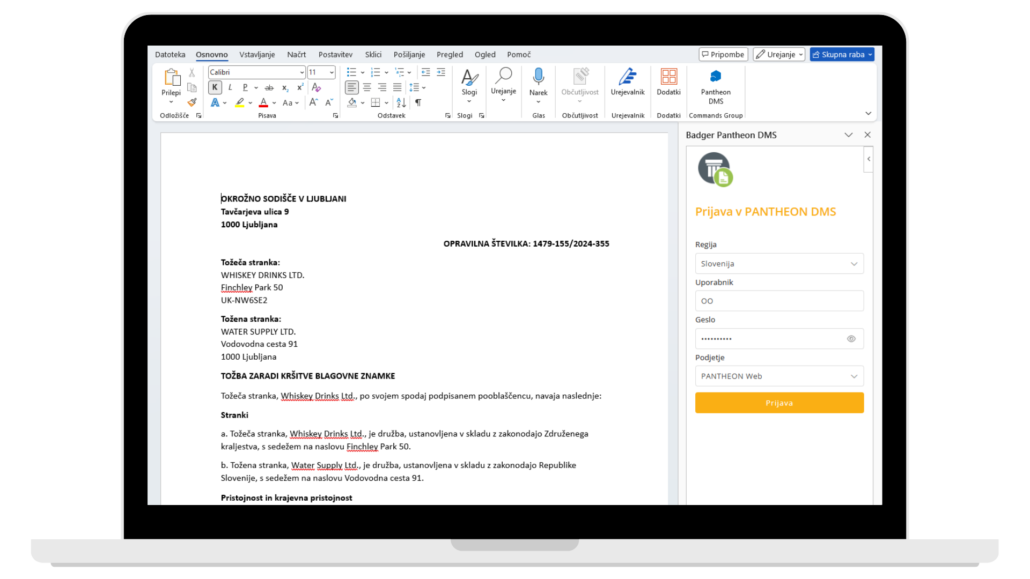Click the Copy icon in Odložišče

(x=192, y=87)
